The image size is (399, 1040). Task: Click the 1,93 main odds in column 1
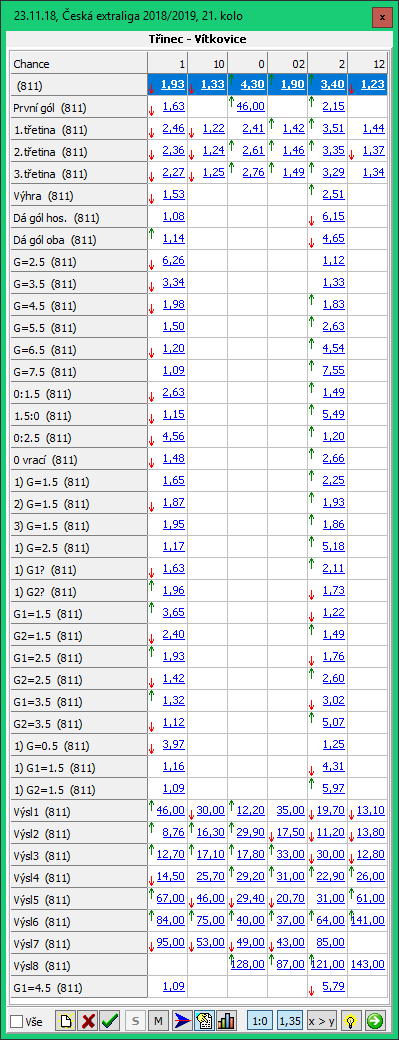173,85
